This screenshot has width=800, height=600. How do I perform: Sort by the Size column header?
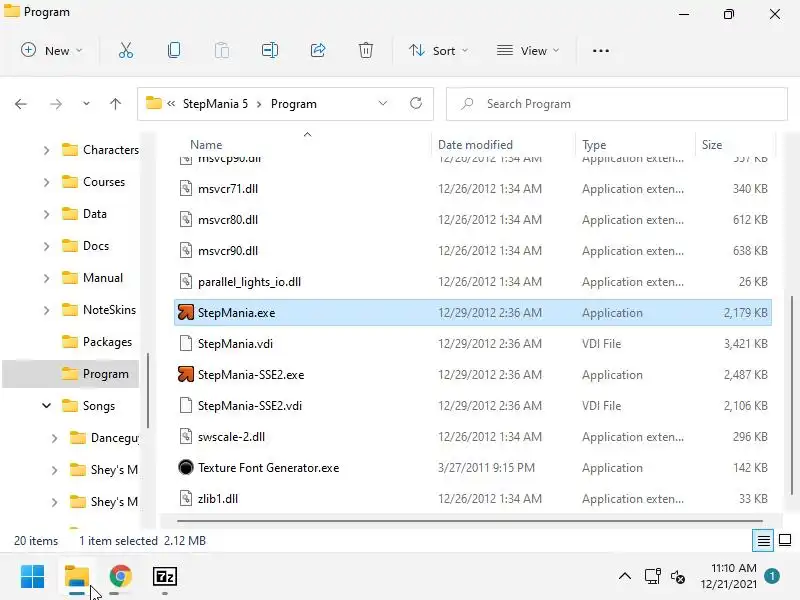pyautogui.click(x=712, y=145)
